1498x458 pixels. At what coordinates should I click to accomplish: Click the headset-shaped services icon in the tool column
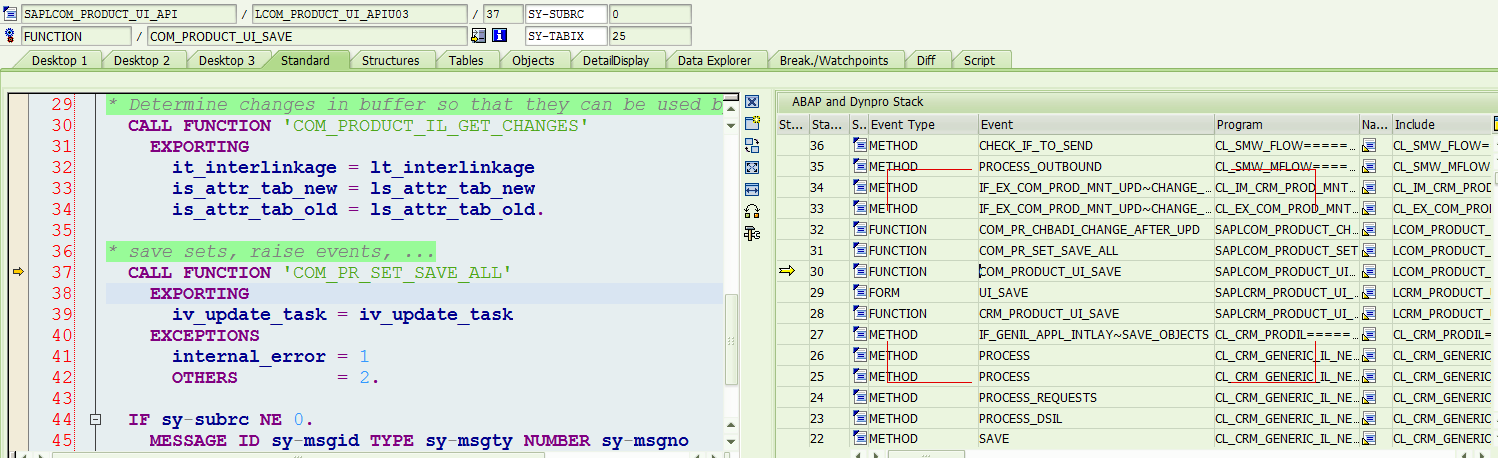tap(752, 211)
